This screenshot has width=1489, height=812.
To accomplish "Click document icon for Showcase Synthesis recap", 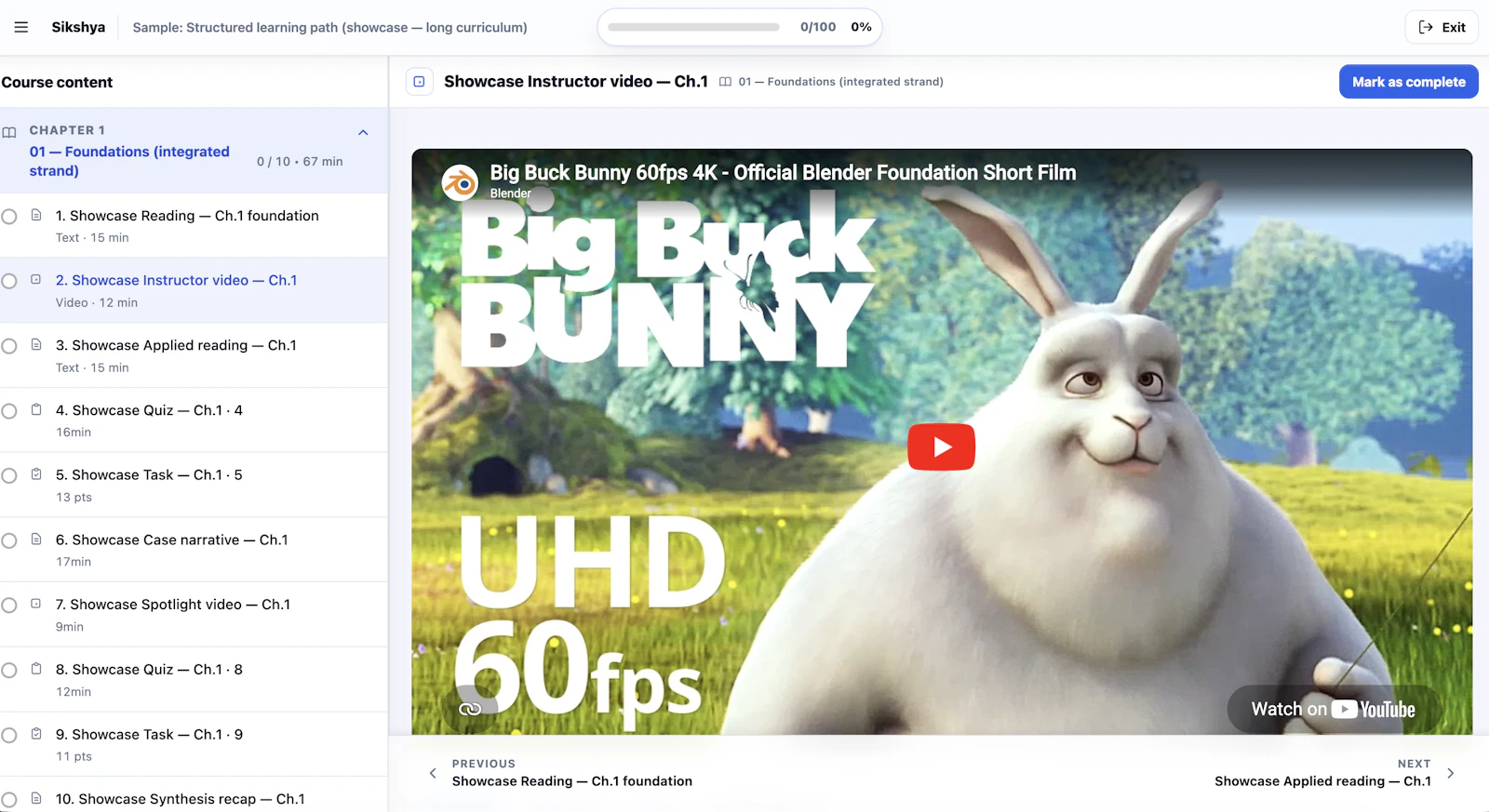I will tap(36, 798).
